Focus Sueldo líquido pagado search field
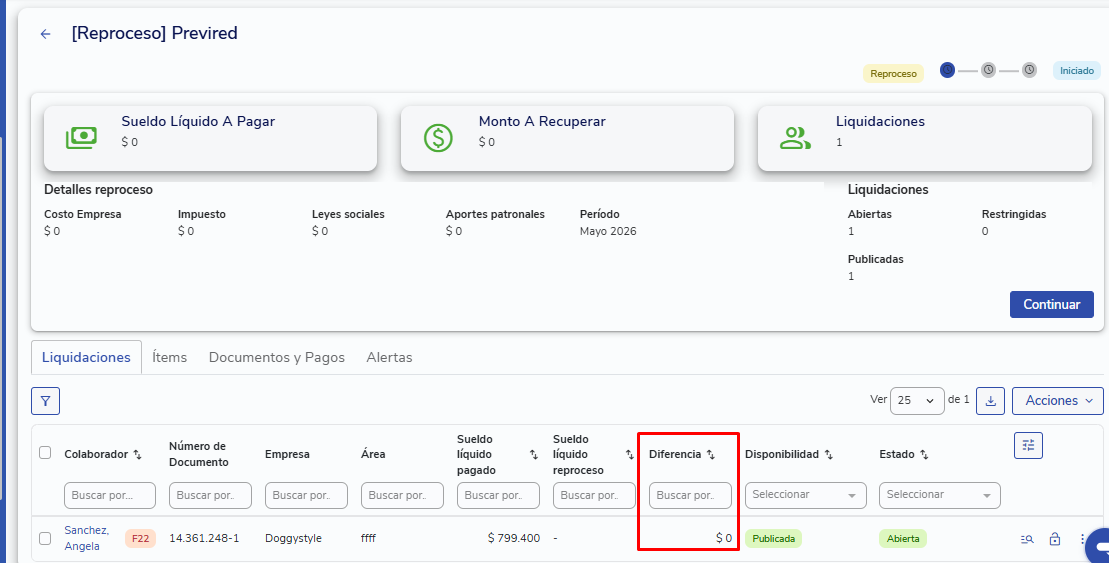 pyautogui.click(x=498, y=495)
